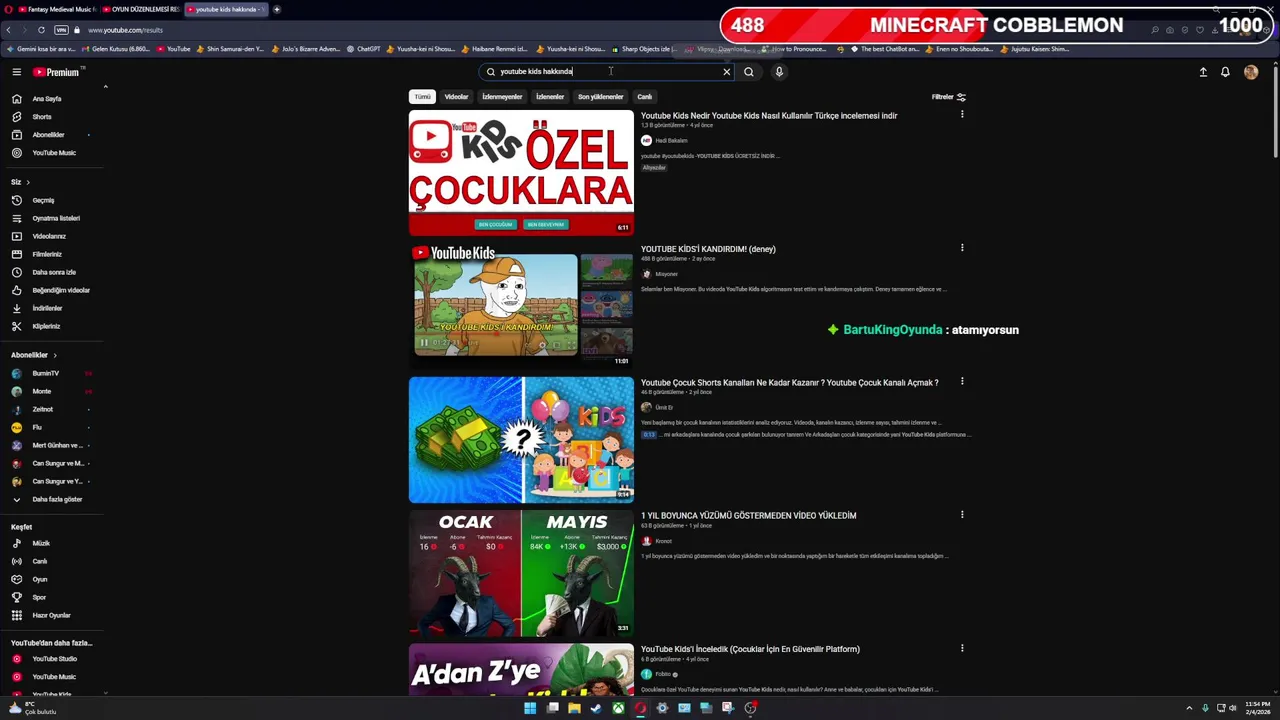Open Kronot channel link

pos(663,541)
